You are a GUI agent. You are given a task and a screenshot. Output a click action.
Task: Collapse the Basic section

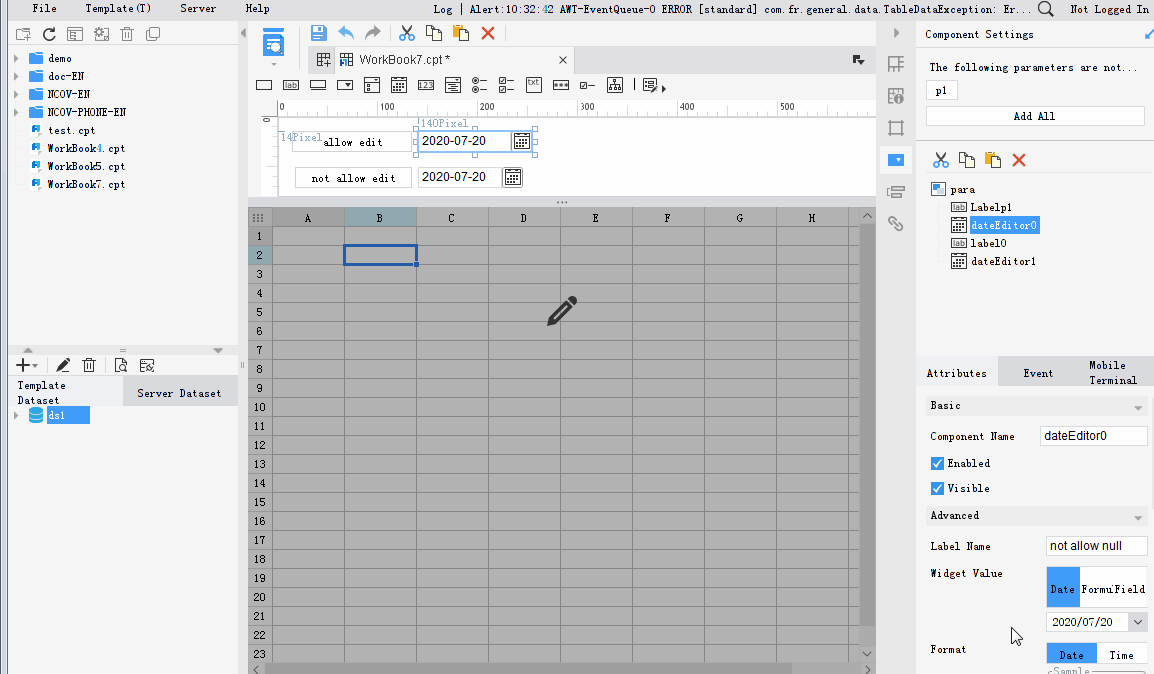(x=1138, y=407)
